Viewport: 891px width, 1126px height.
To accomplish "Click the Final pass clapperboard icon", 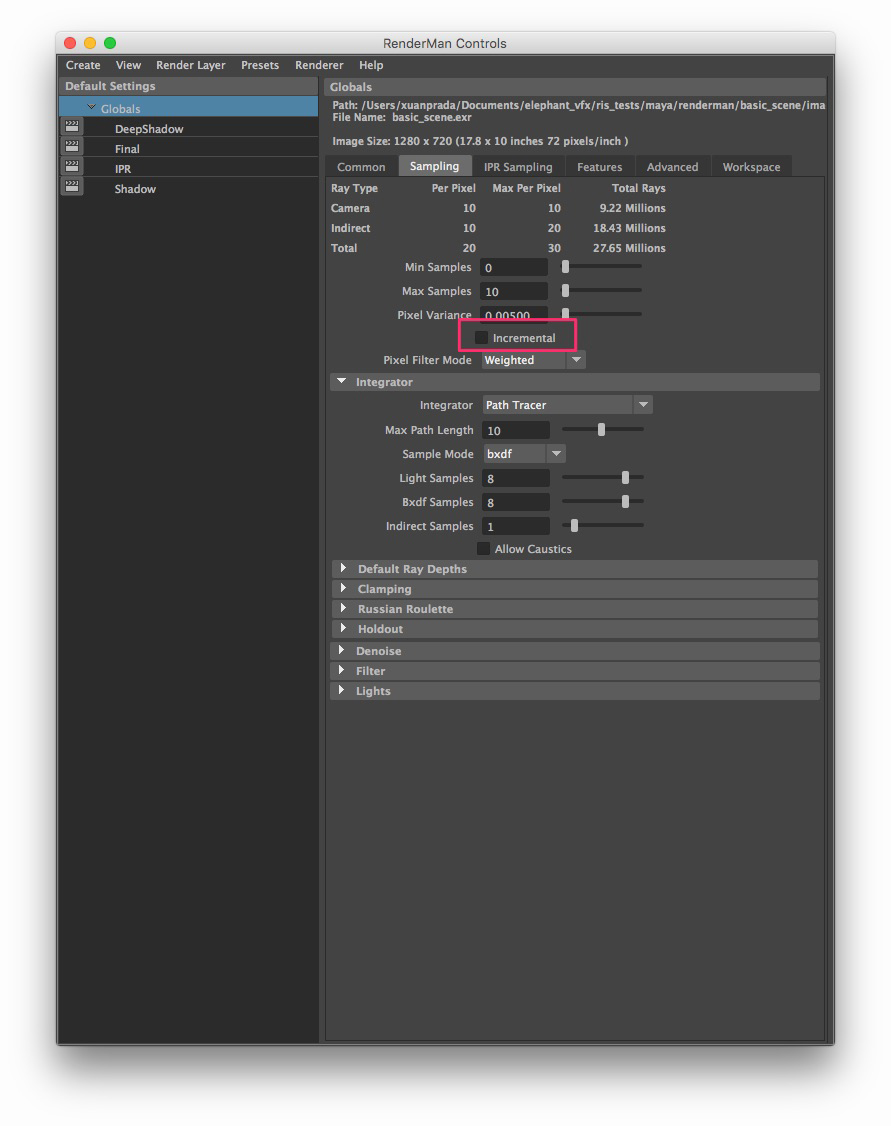I will [x=72, y=147].
